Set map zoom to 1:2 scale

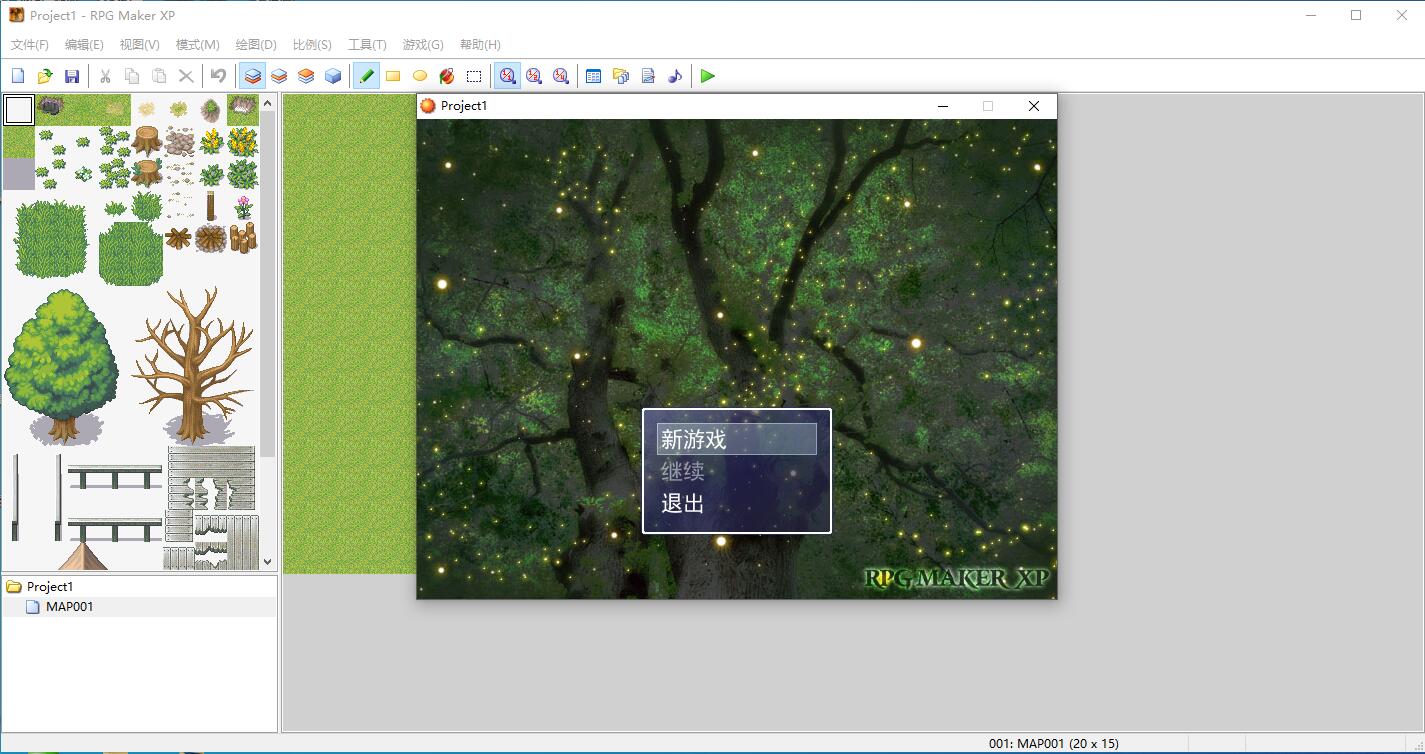pyautogui.click(x=534, y=76)
